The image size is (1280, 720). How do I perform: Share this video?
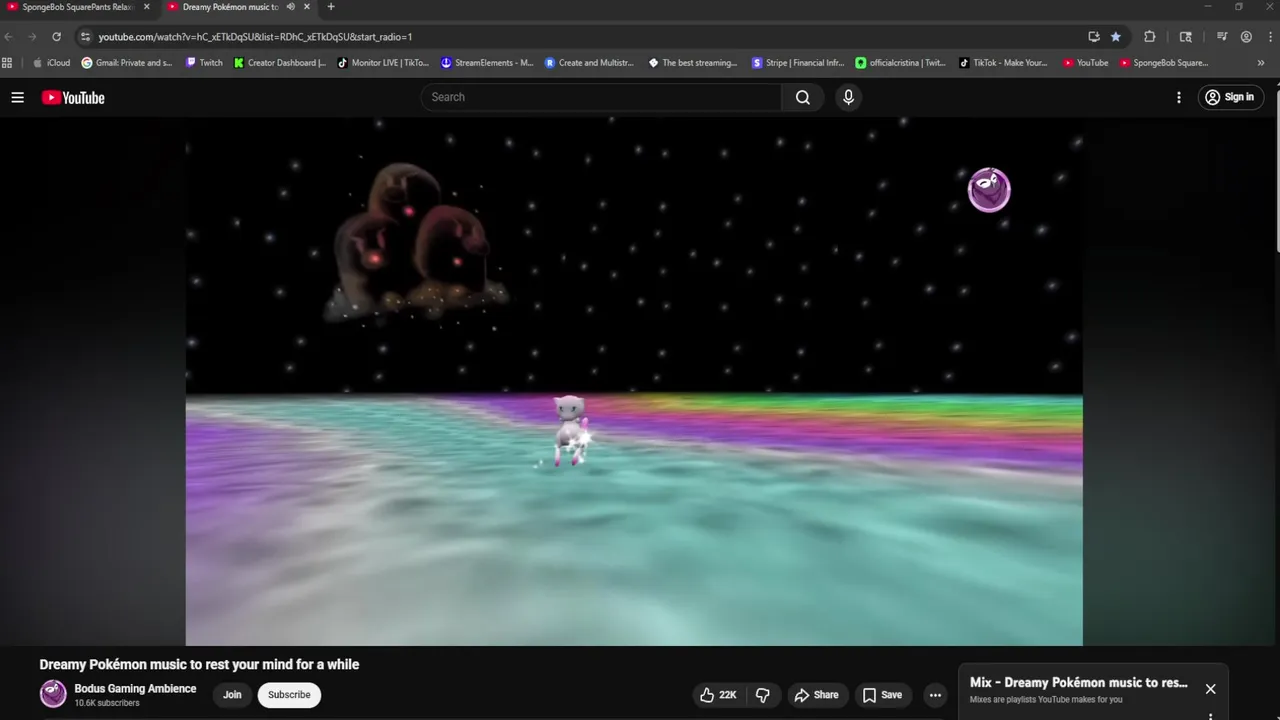[816, 695]
